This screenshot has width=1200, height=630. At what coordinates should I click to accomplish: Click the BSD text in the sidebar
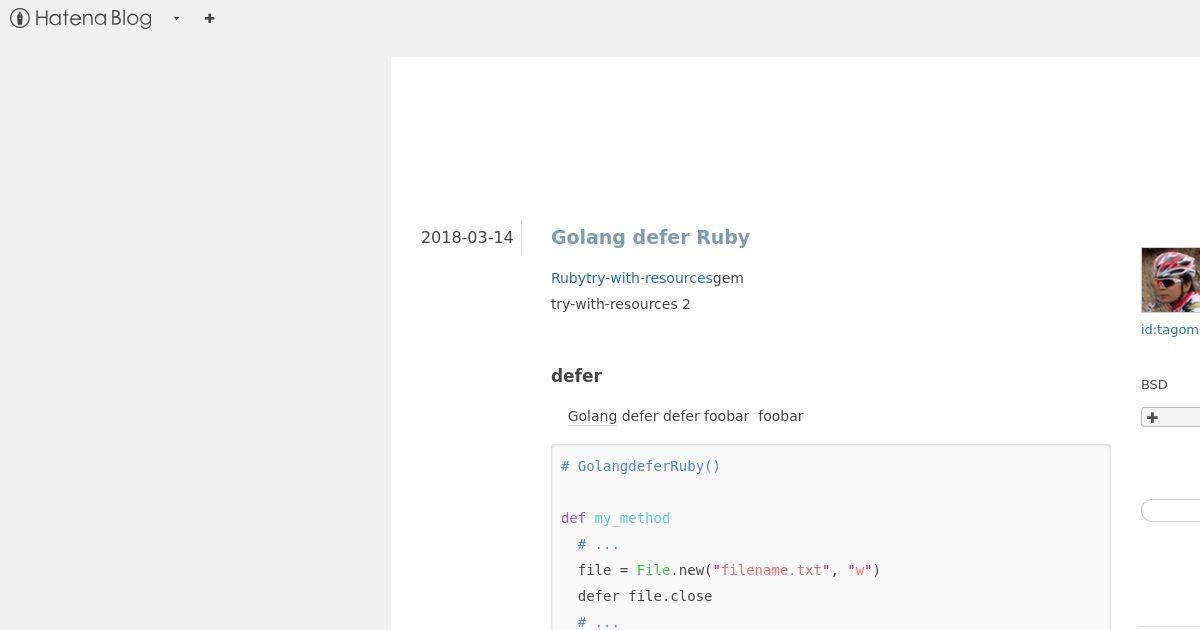click(1154, 384)
